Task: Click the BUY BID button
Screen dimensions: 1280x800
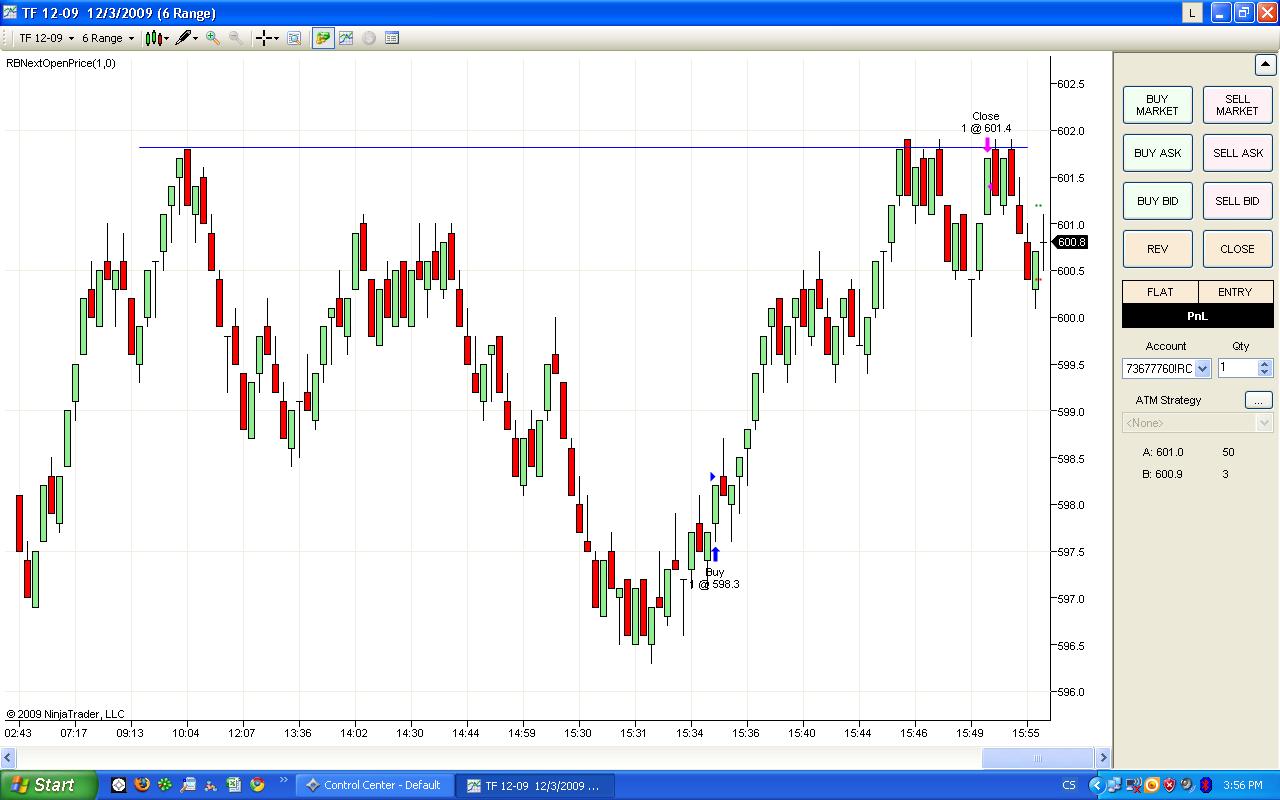Action: click(1157, 201)
